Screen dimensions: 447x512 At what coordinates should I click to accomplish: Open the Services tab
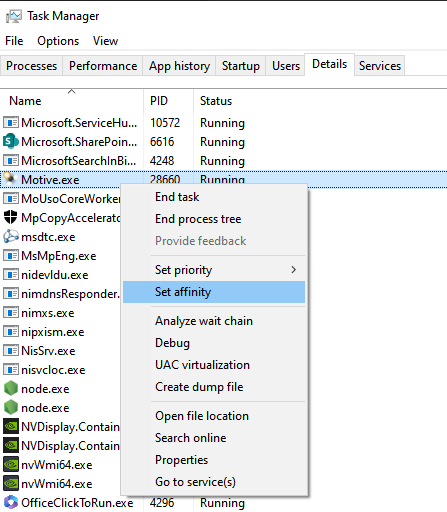coord(380,66)
